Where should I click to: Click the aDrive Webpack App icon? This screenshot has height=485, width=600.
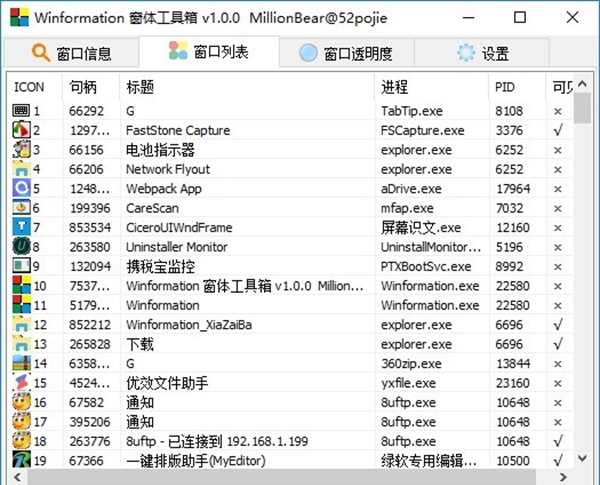[21, 188]
